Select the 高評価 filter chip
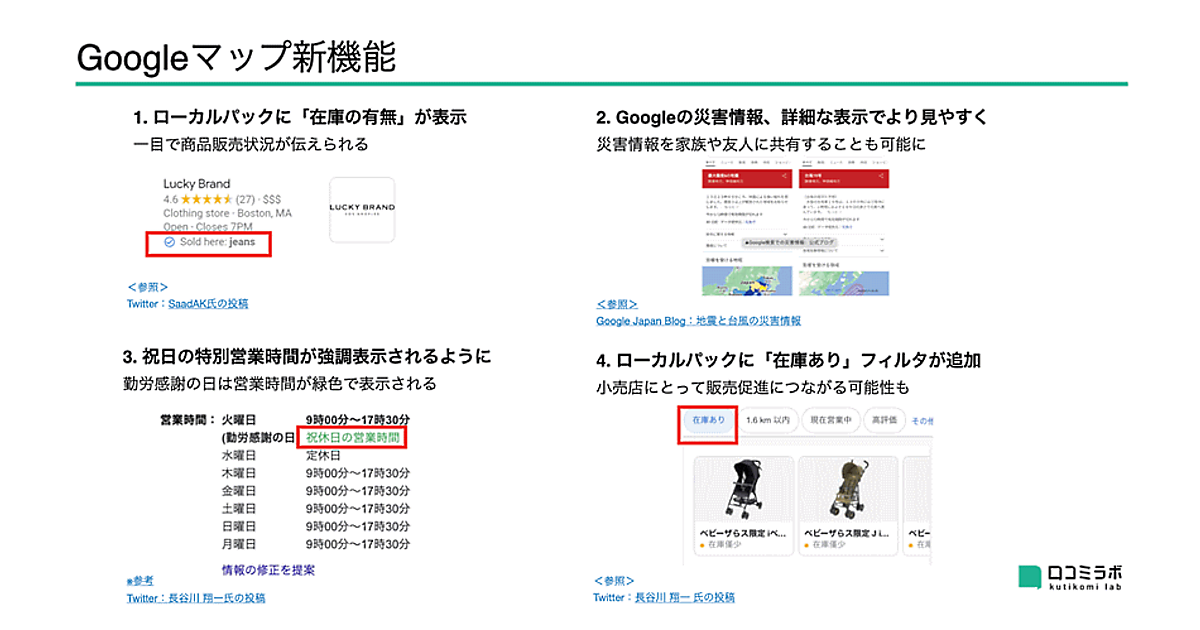This screenshot has width=1200, height=630. pyautogui.click(x=884, y=420)
